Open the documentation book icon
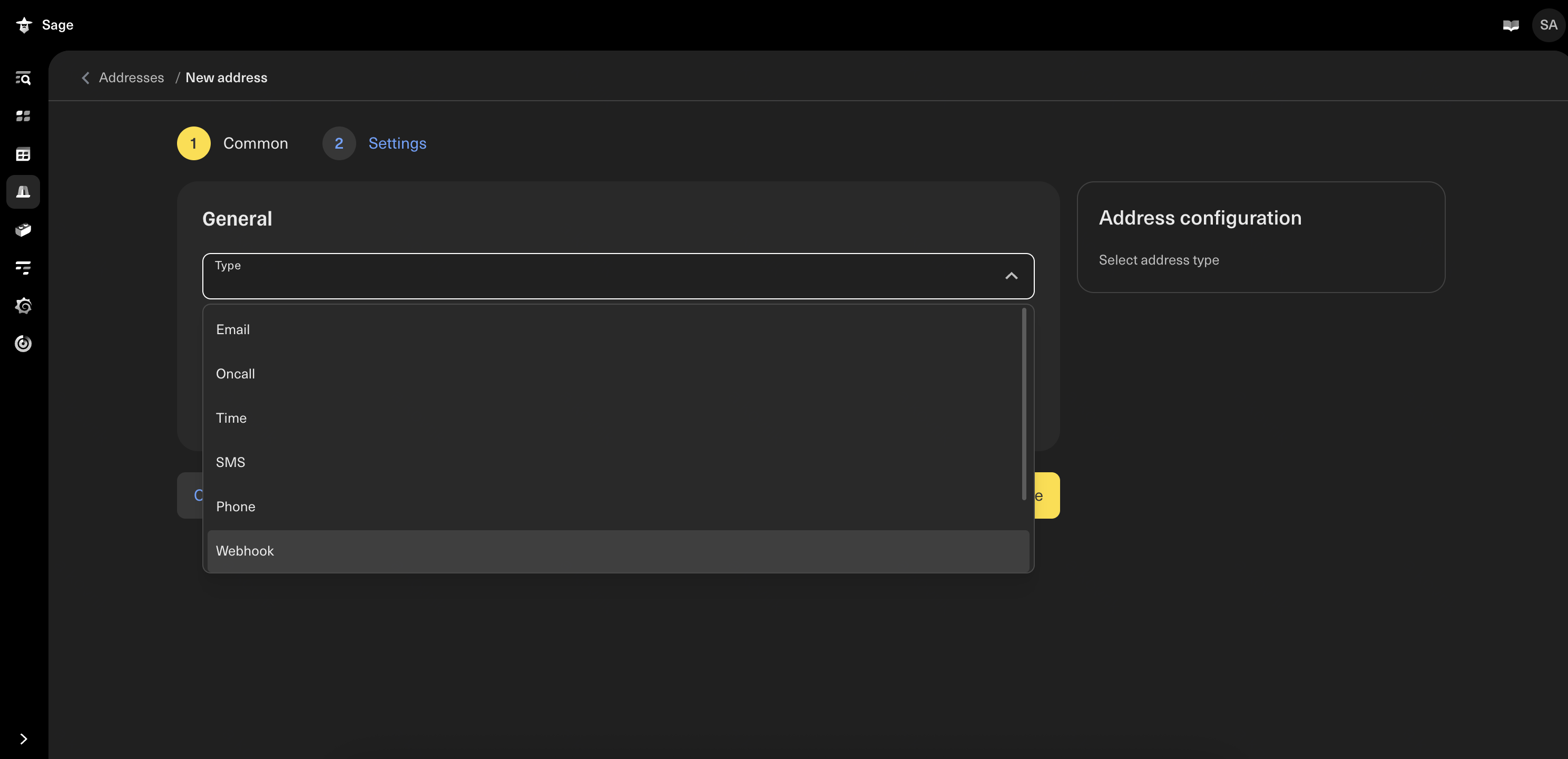Image resolution: width=1568 pixels, height=759 pixels. click(1511, 25)
